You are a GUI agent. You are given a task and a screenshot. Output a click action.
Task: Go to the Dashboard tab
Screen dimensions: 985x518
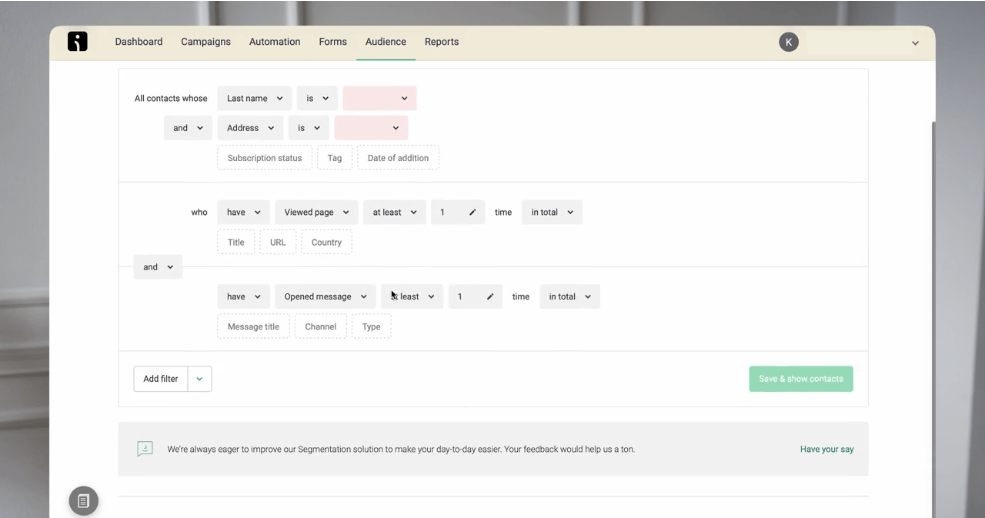(138, 41)
